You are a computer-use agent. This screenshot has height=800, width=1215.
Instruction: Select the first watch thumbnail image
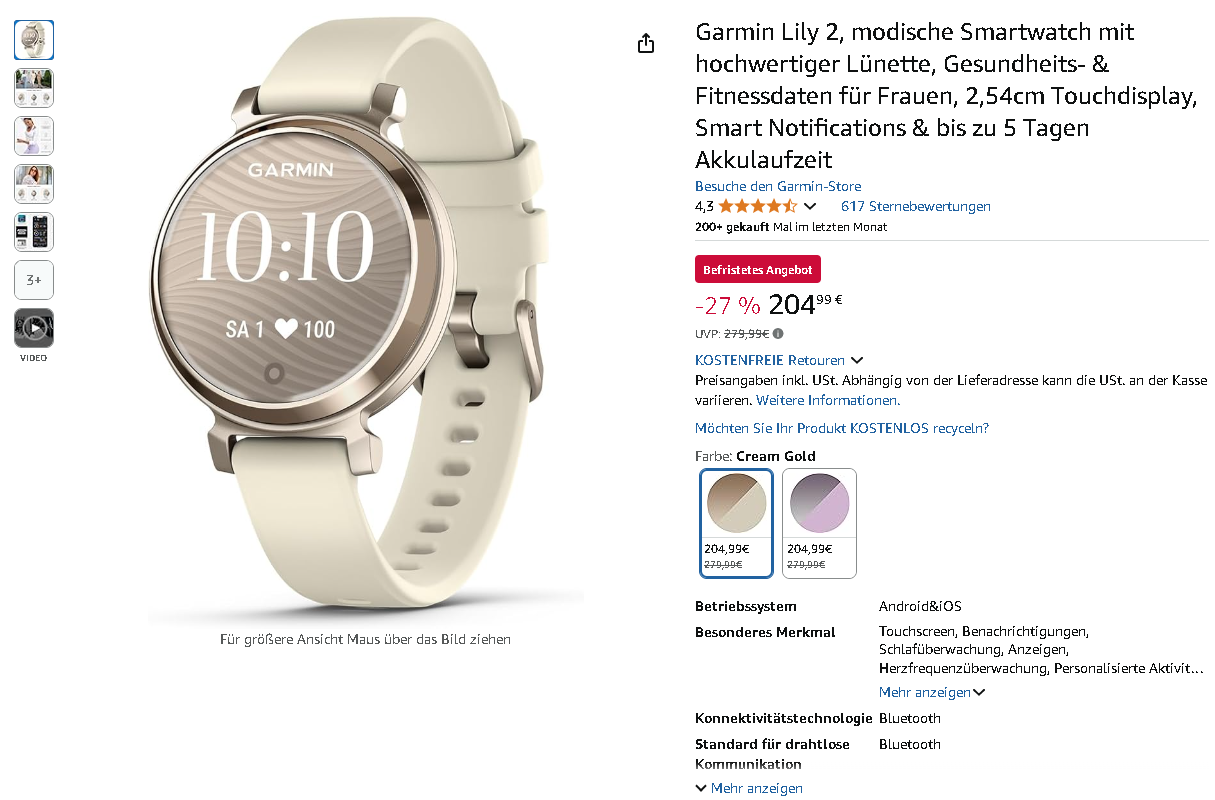pos(34,40)
